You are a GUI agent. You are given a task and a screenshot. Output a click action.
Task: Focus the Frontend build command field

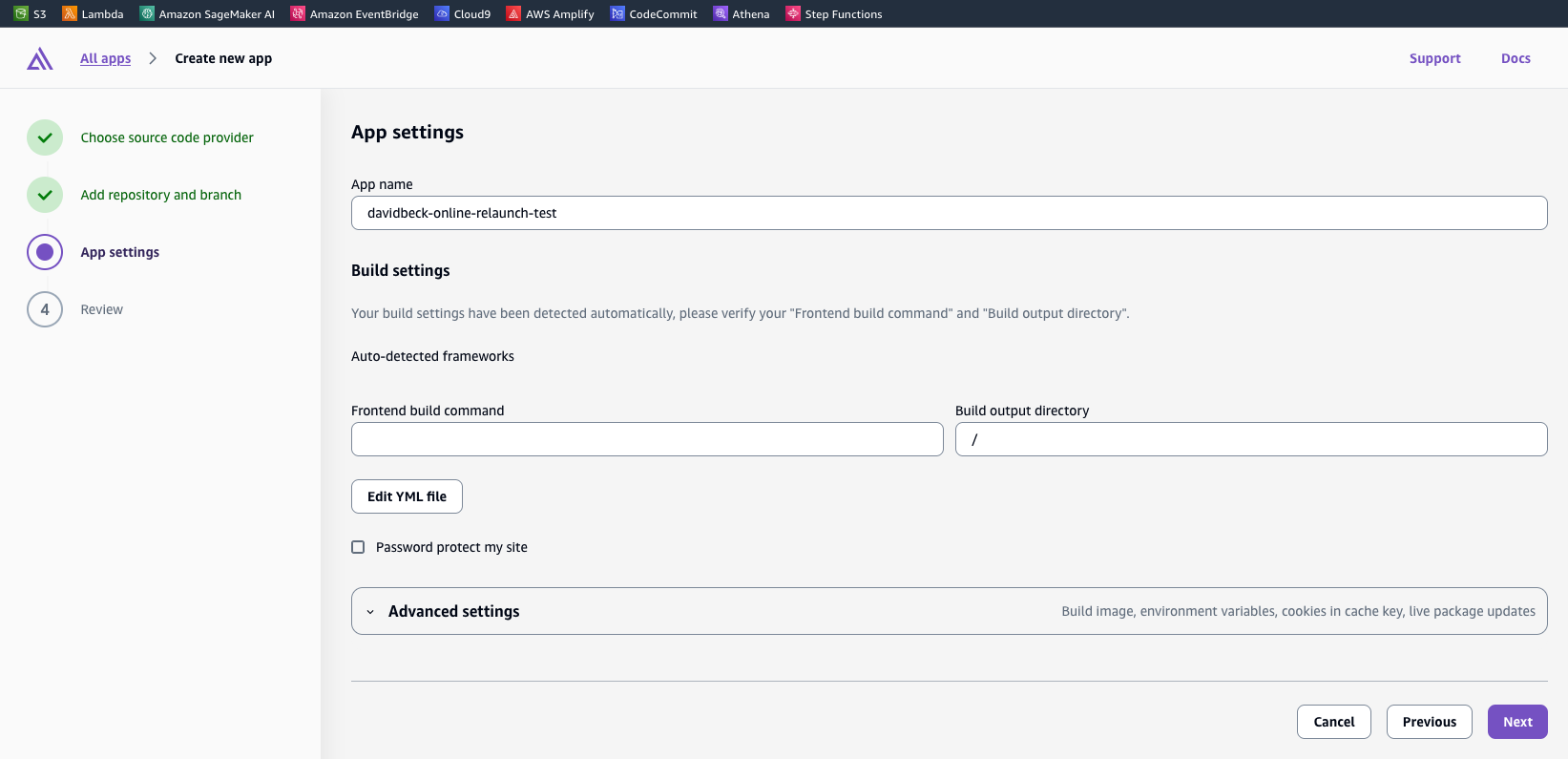coord(647,439)
